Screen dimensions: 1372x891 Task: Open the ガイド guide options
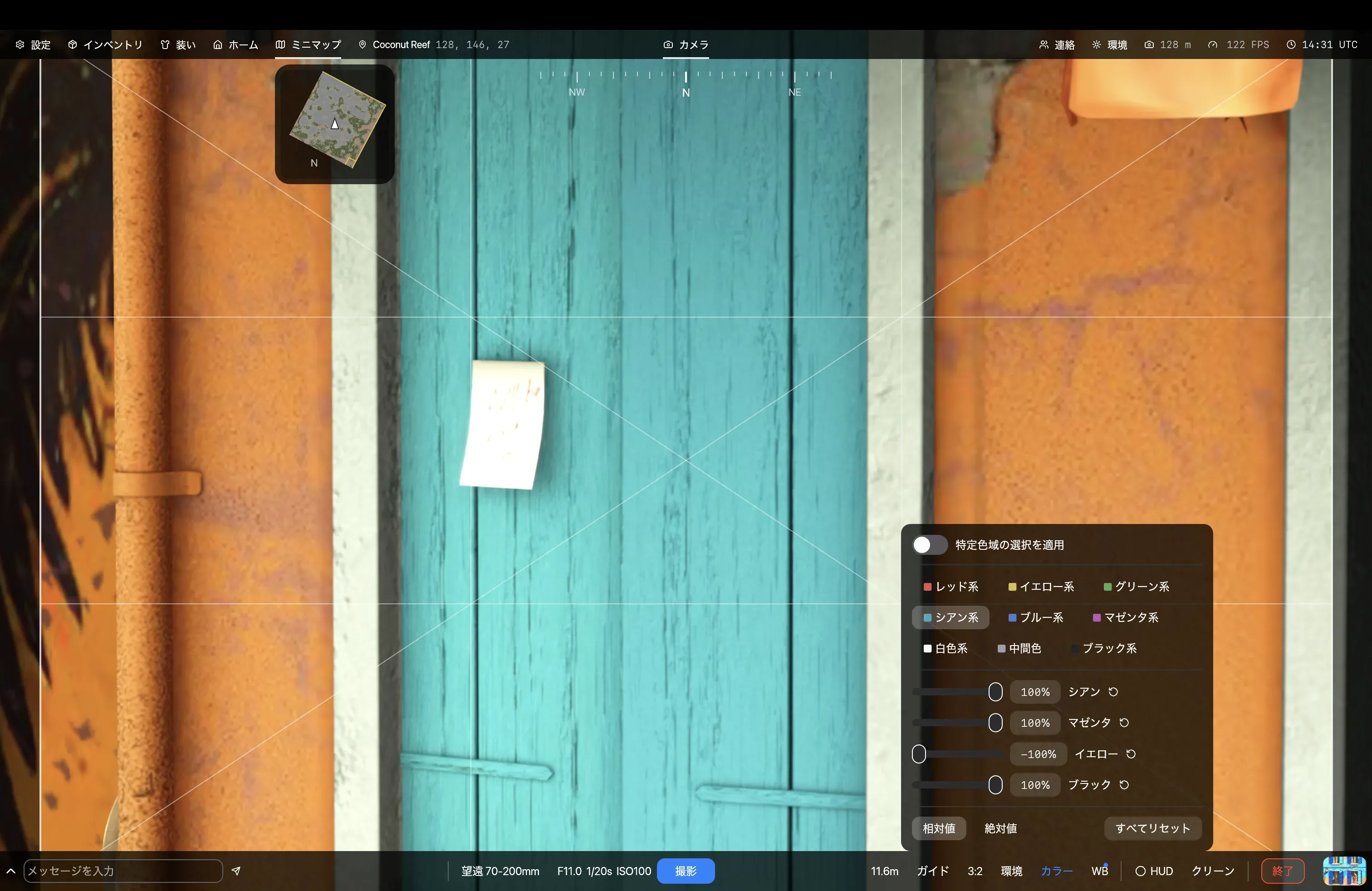click(x=933, y=871)
